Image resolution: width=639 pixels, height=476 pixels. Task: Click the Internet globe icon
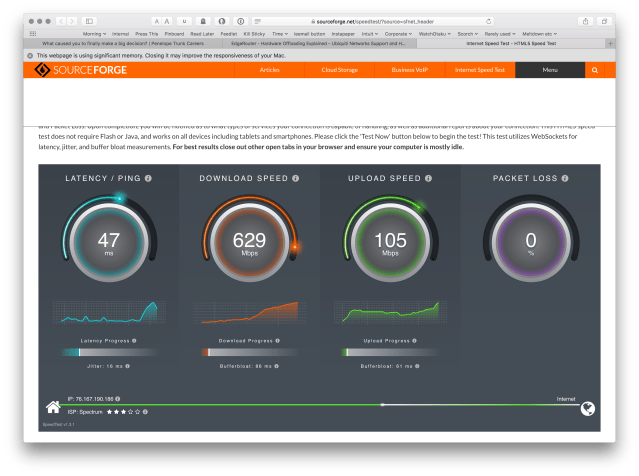click(588, 407)
